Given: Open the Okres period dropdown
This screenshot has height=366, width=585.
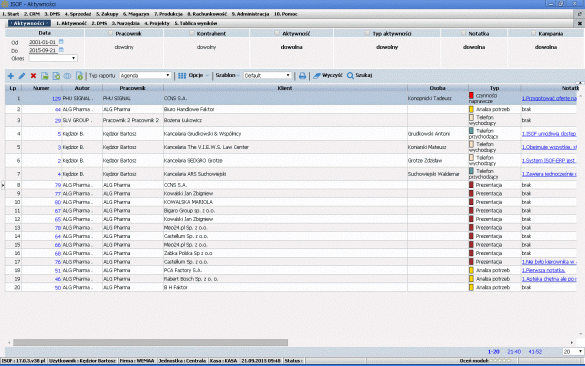Looking at the screenshot, I should [53, 58].
